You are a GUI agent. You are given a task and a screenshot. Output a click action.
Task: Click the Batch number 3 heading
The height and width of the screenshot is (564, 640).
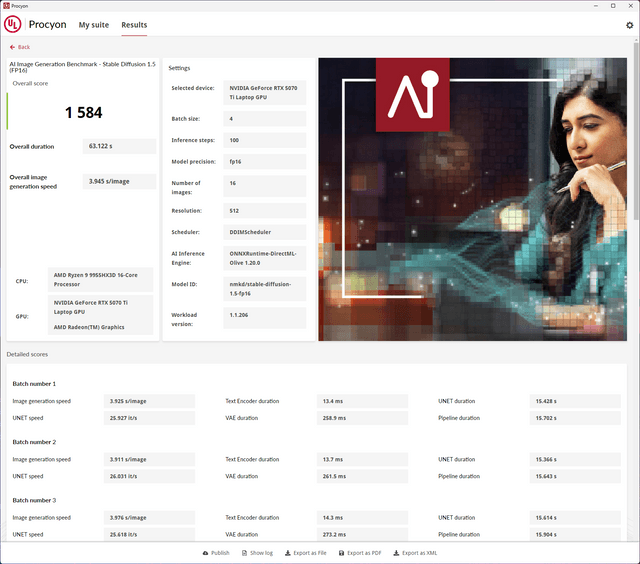point(34,500)
